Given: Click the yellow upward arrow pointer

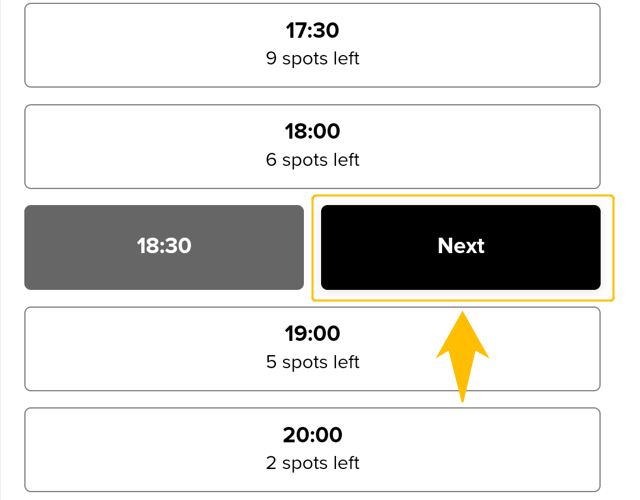Looking at the screenshot, I should (x=462, y=357).
